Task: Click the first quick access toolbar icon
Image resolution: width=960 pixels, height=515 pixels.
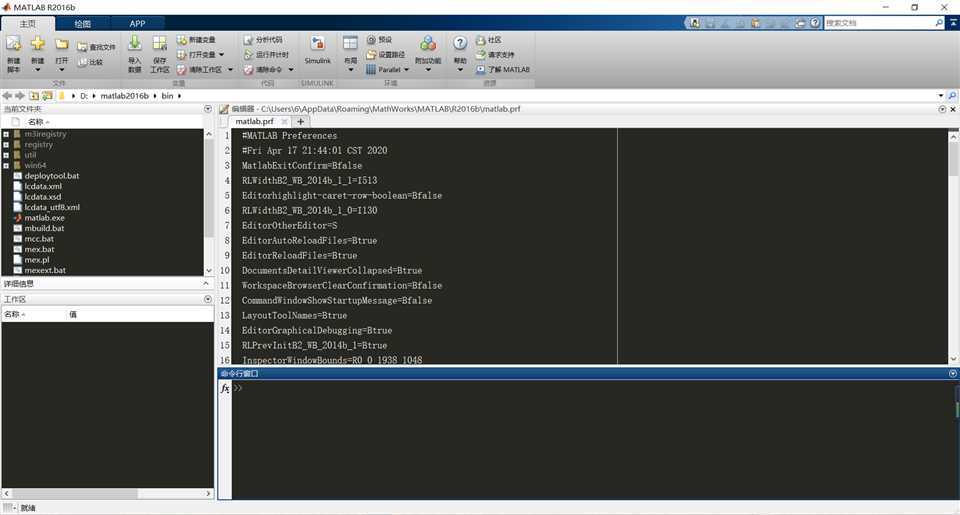Action: tap(695, 23)
